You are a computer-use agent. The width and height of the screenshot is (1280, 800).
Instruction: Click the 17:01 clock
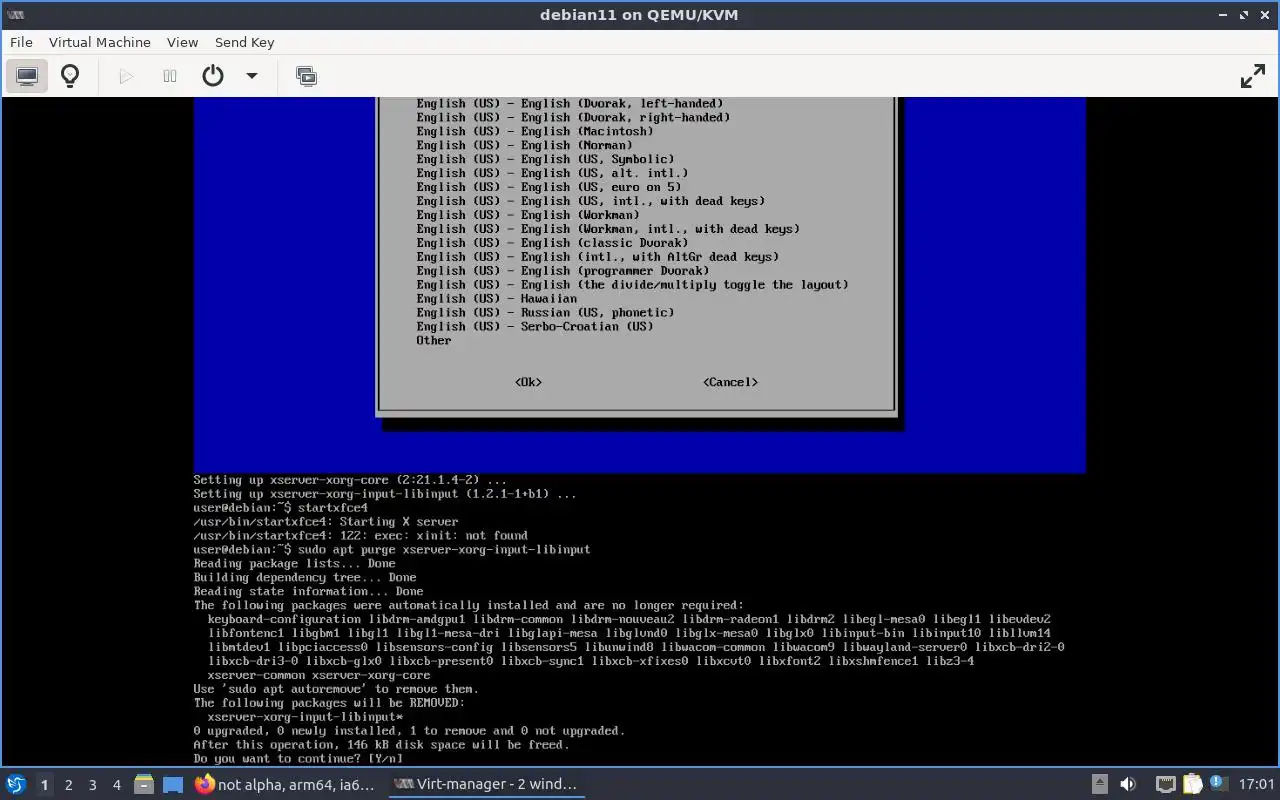(1257, 785)
